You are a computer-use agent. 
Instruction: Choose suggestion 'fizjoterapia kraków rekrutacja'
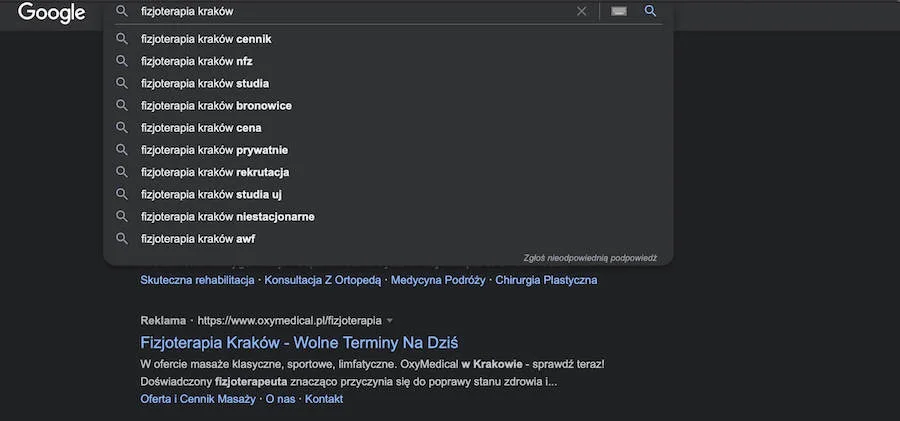pos(214,172)
